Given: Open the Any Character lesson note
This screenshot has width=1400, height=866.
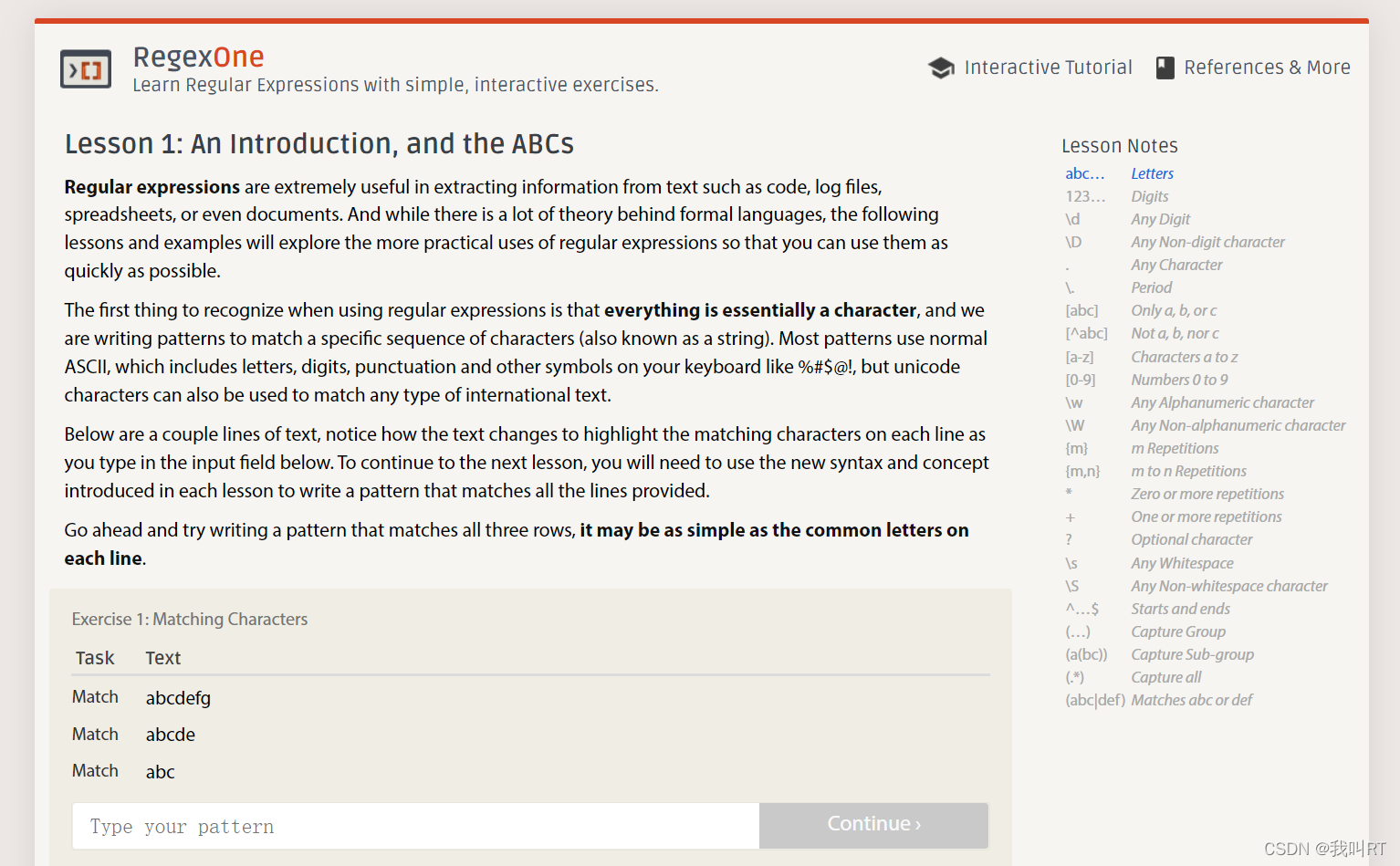Looking at the screenshot, I should click(1176, 265).
